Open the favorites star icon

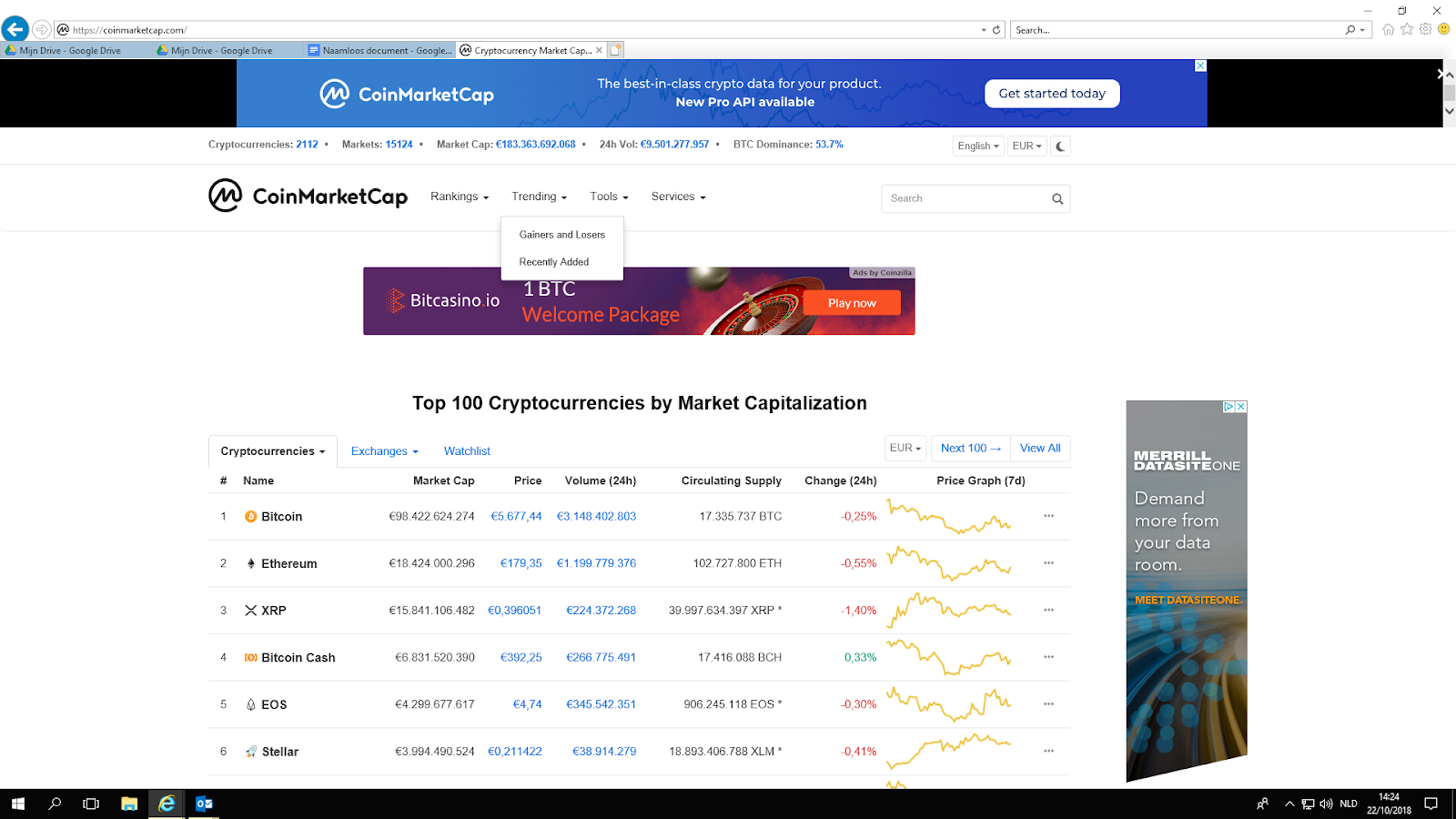(1407, 29)
